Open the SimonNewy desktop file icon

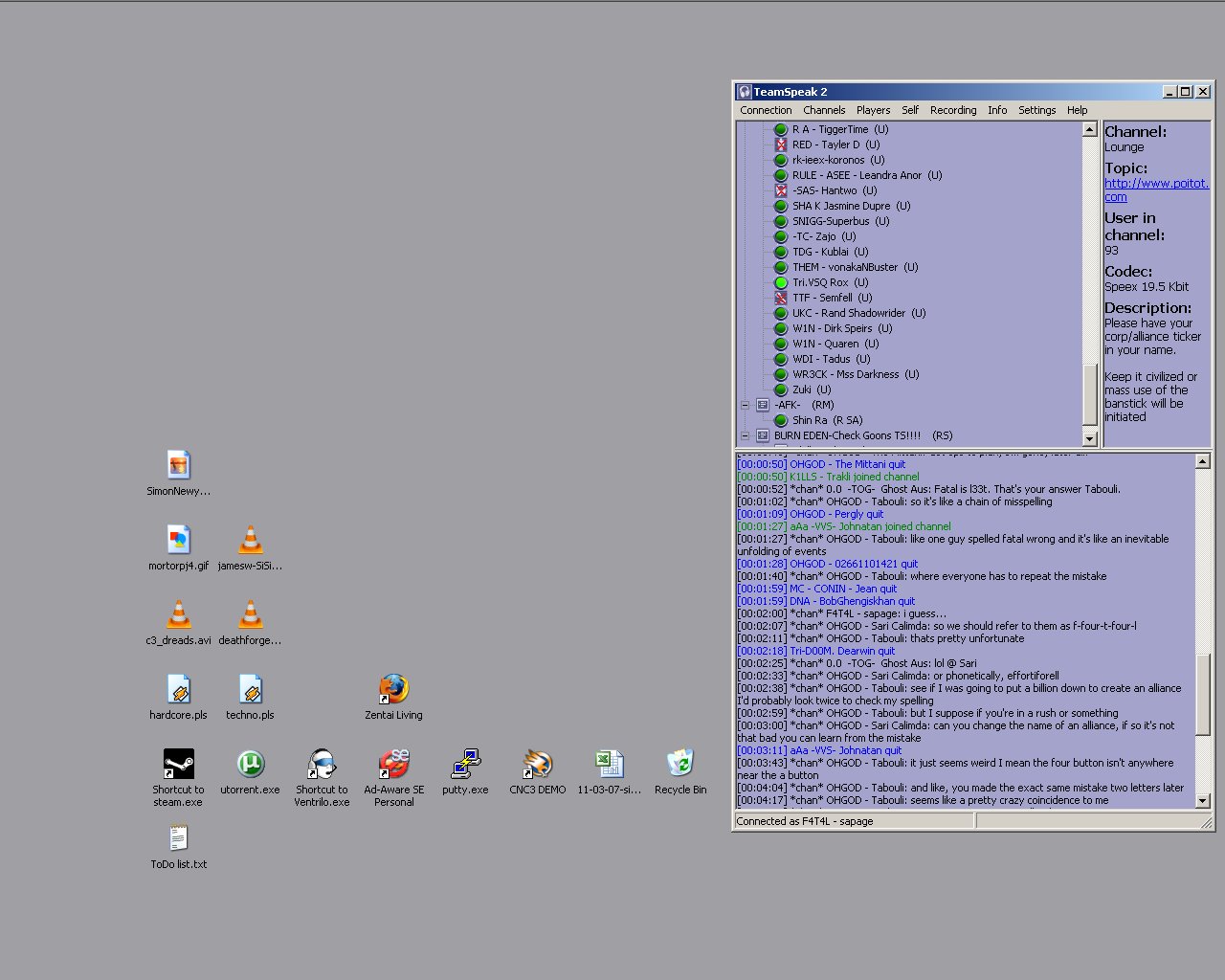coord(179,465)
